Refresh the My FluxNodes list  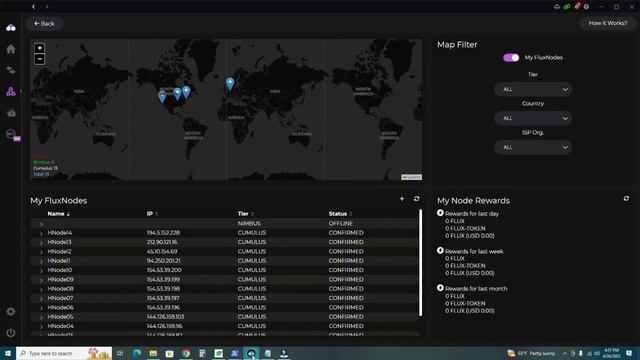(416, 199)
